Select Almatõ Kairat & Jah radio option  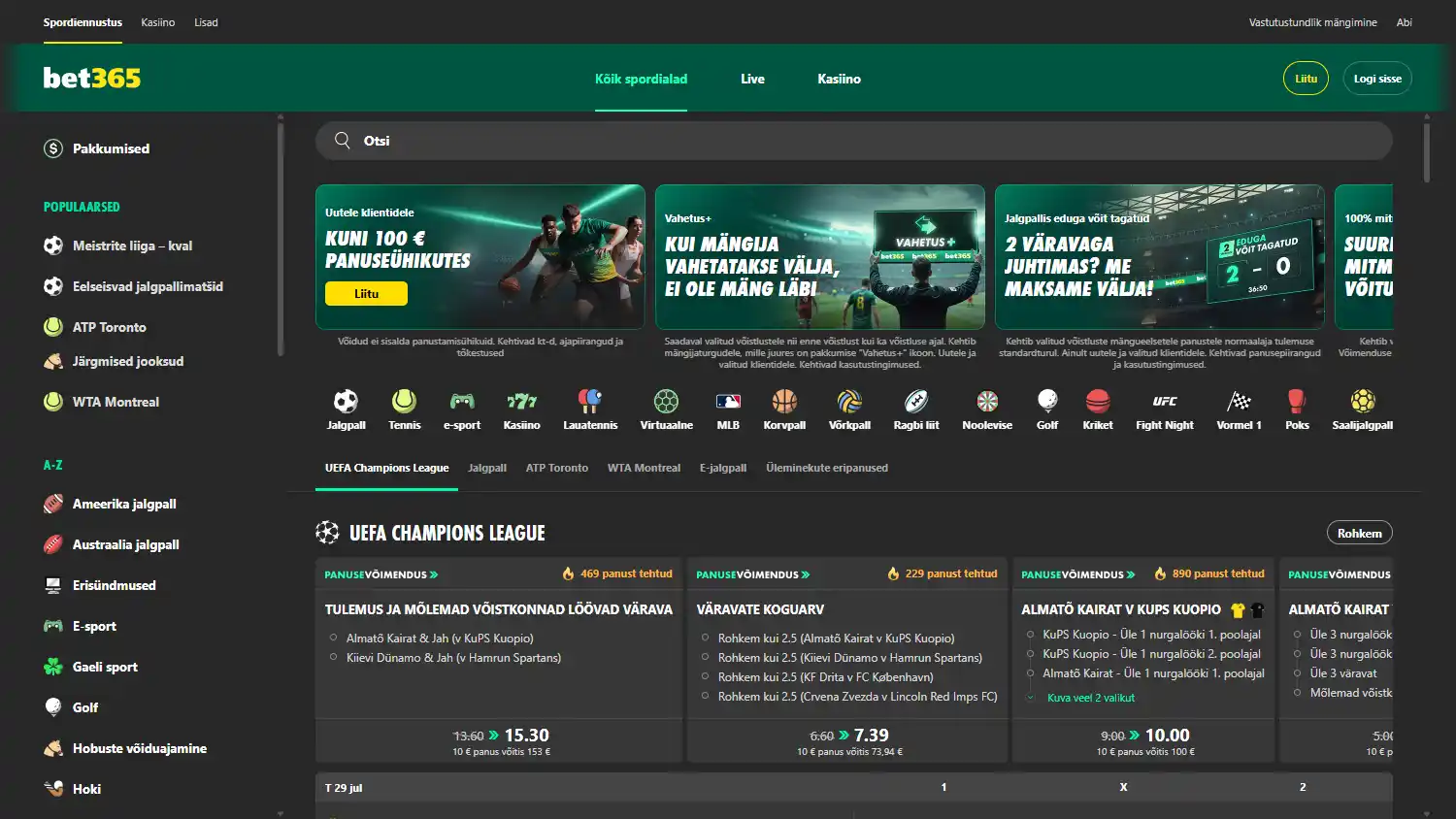pyautogui.click(x=334, y=639)
